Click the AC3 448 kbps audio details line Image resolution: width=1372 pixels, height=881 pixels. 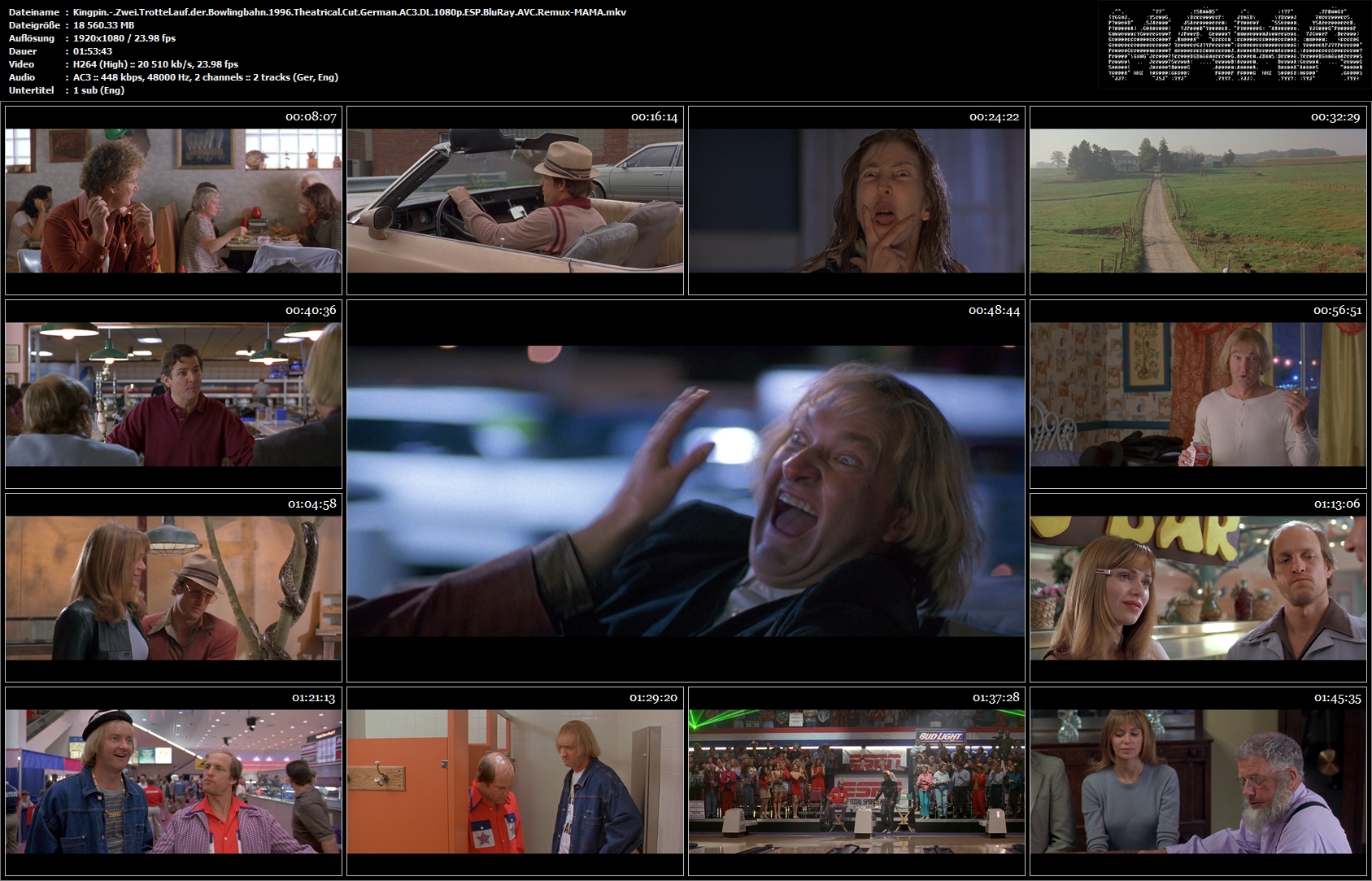click(206, 77)
